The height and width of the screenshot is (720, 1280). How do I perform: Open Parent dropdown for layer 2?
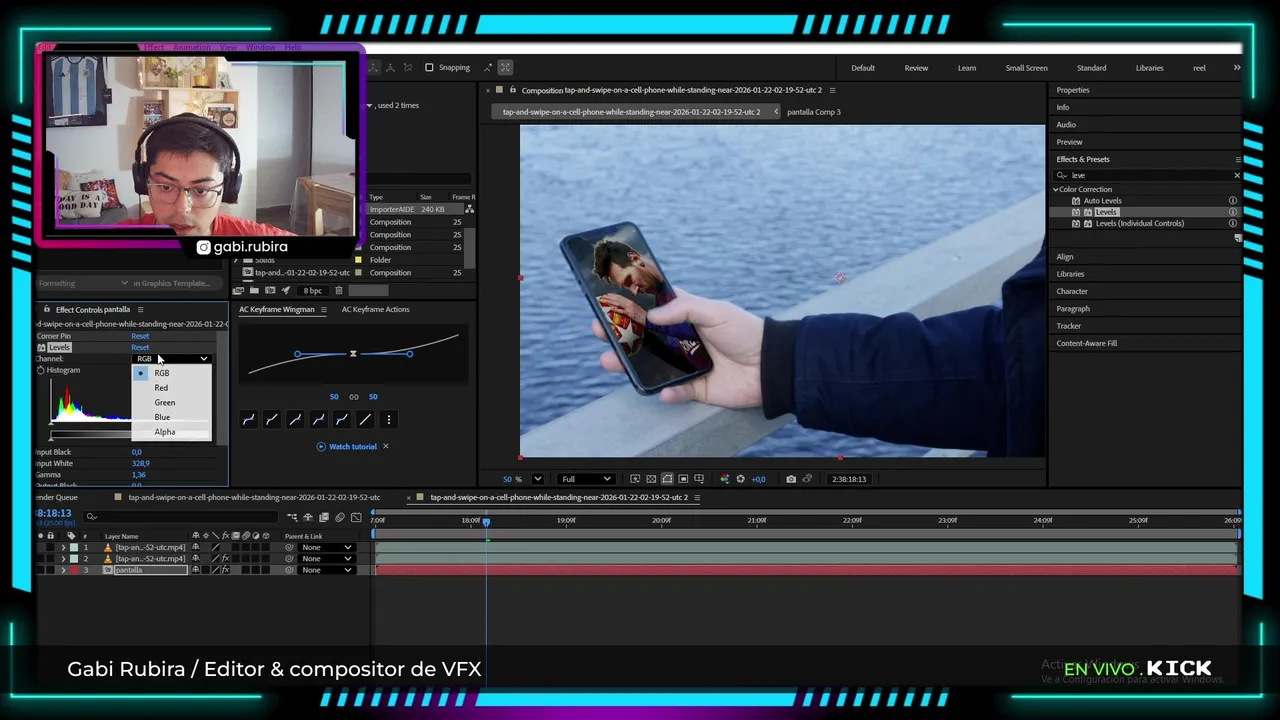pyautogui.click(x=327, y=558)
